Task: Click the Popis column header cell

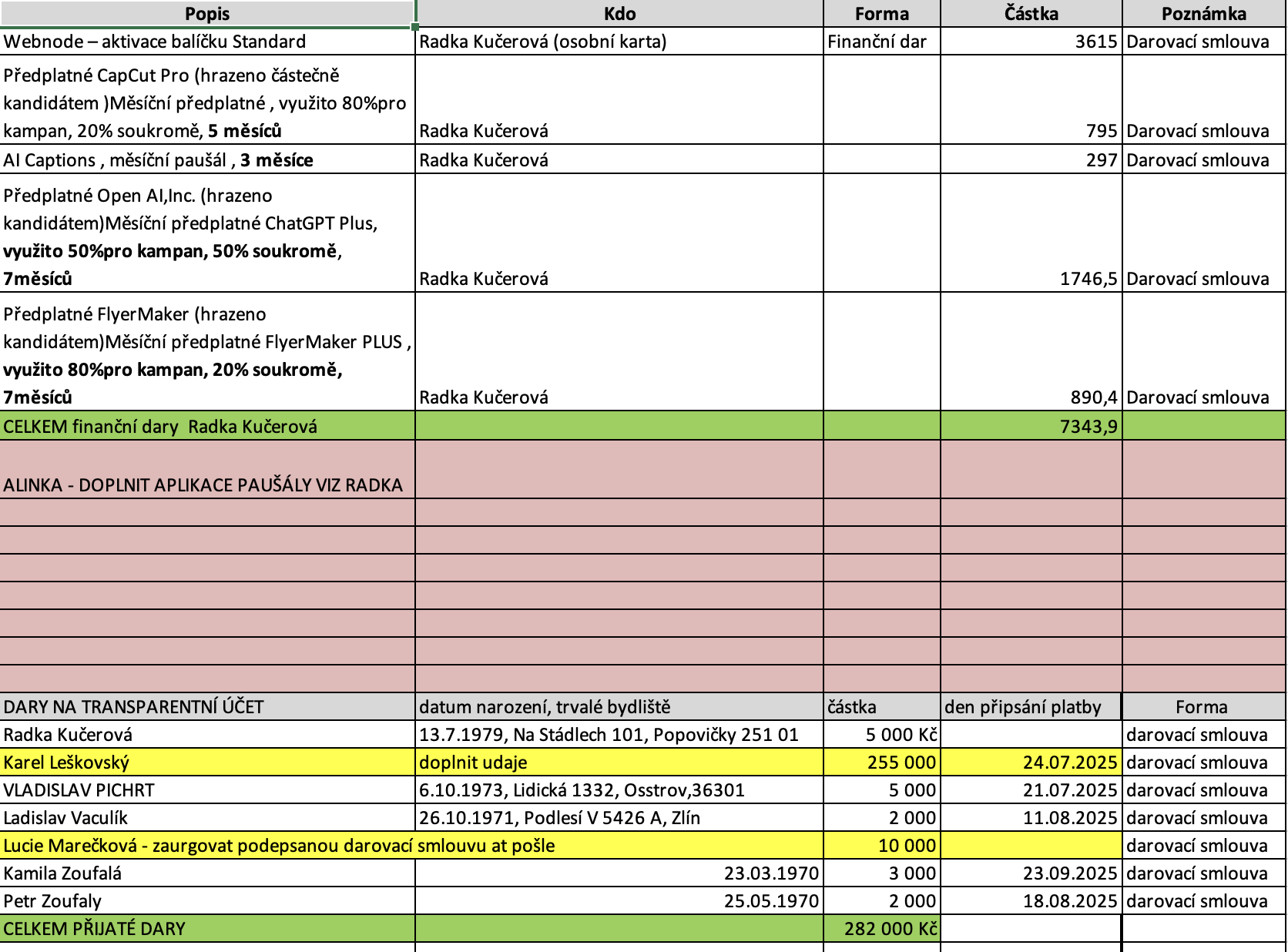Action: (x=207, y=14)
